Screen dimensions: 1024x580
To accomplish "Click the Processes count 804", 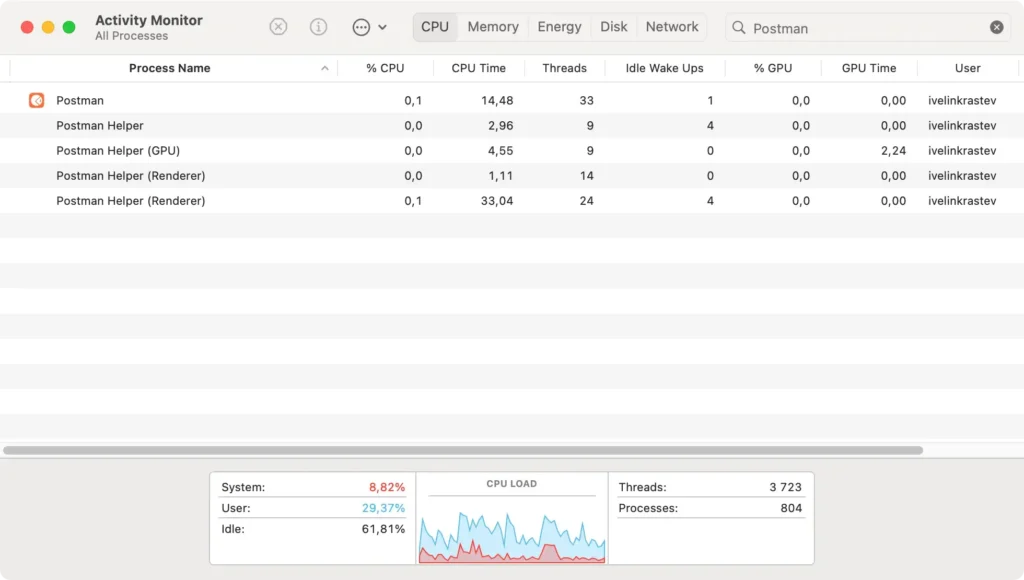I will point(791,508).
